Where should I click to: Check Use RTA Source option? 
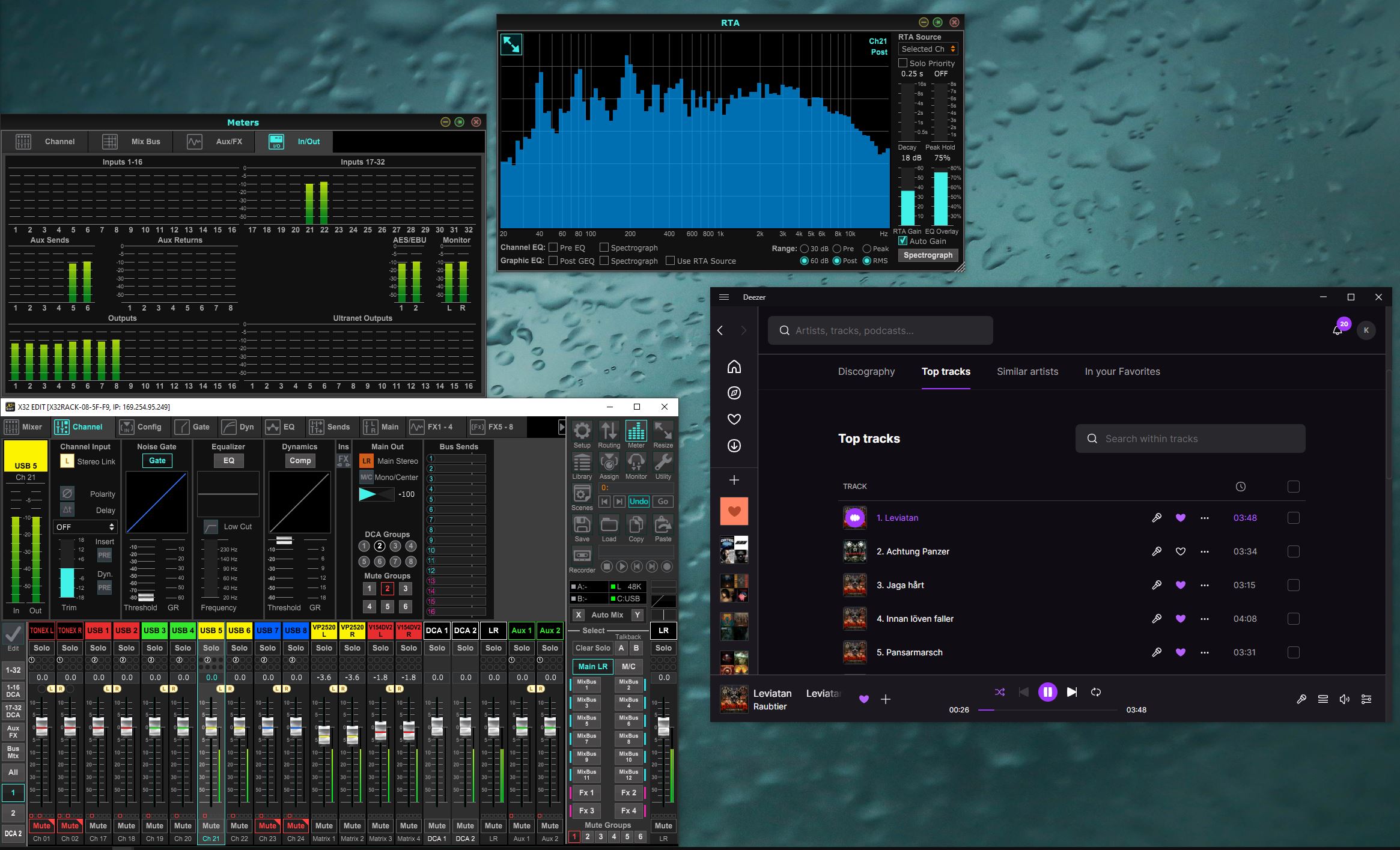(x=670, y=261)
